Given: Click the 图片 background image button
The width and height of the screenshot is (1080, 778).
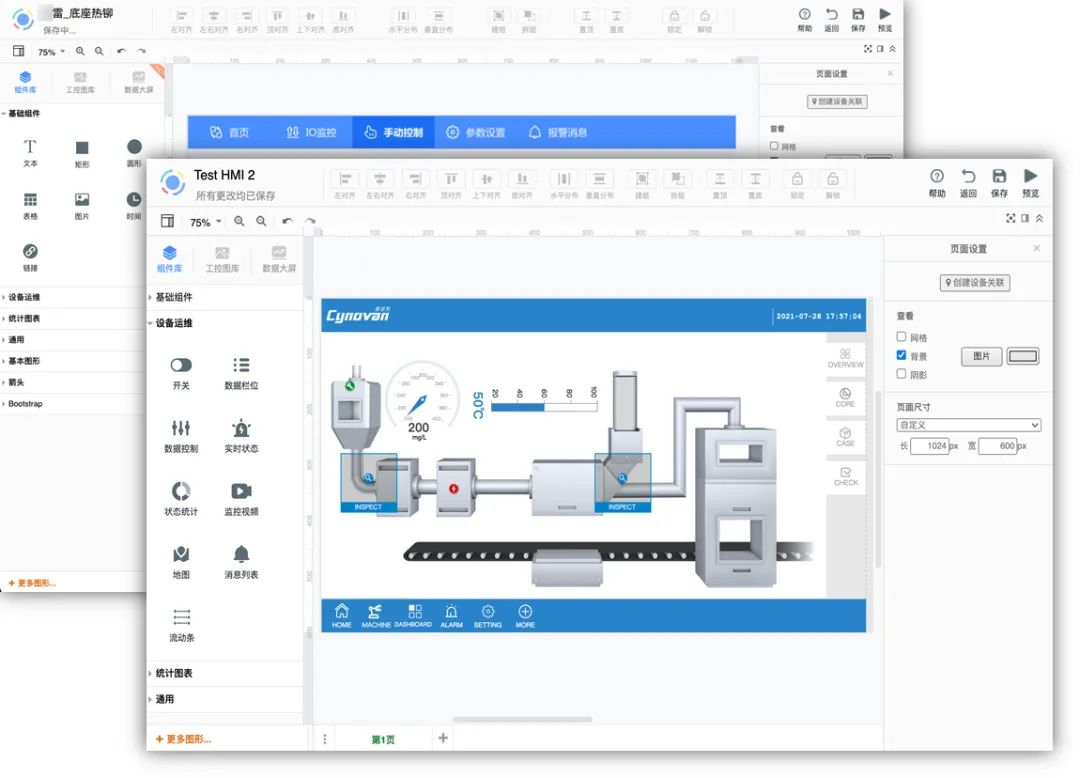Looking at the screenshot, I should tap(981, 356).
